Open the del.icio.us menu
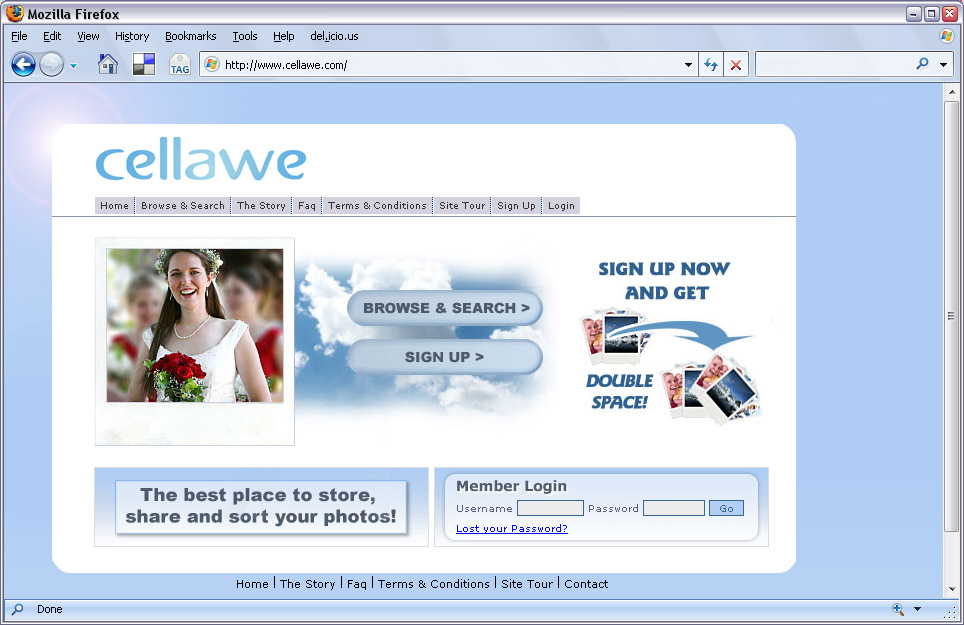This screenshot has width=964, height=625. coord(334,36)
